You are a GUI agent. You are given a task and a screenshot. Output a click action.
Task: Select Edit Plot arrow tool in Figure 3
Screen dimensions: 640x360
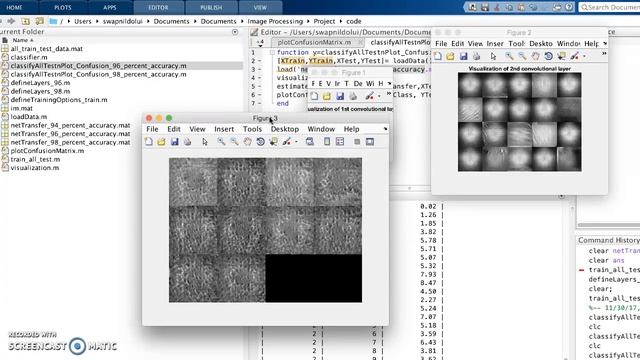[205, 142]
